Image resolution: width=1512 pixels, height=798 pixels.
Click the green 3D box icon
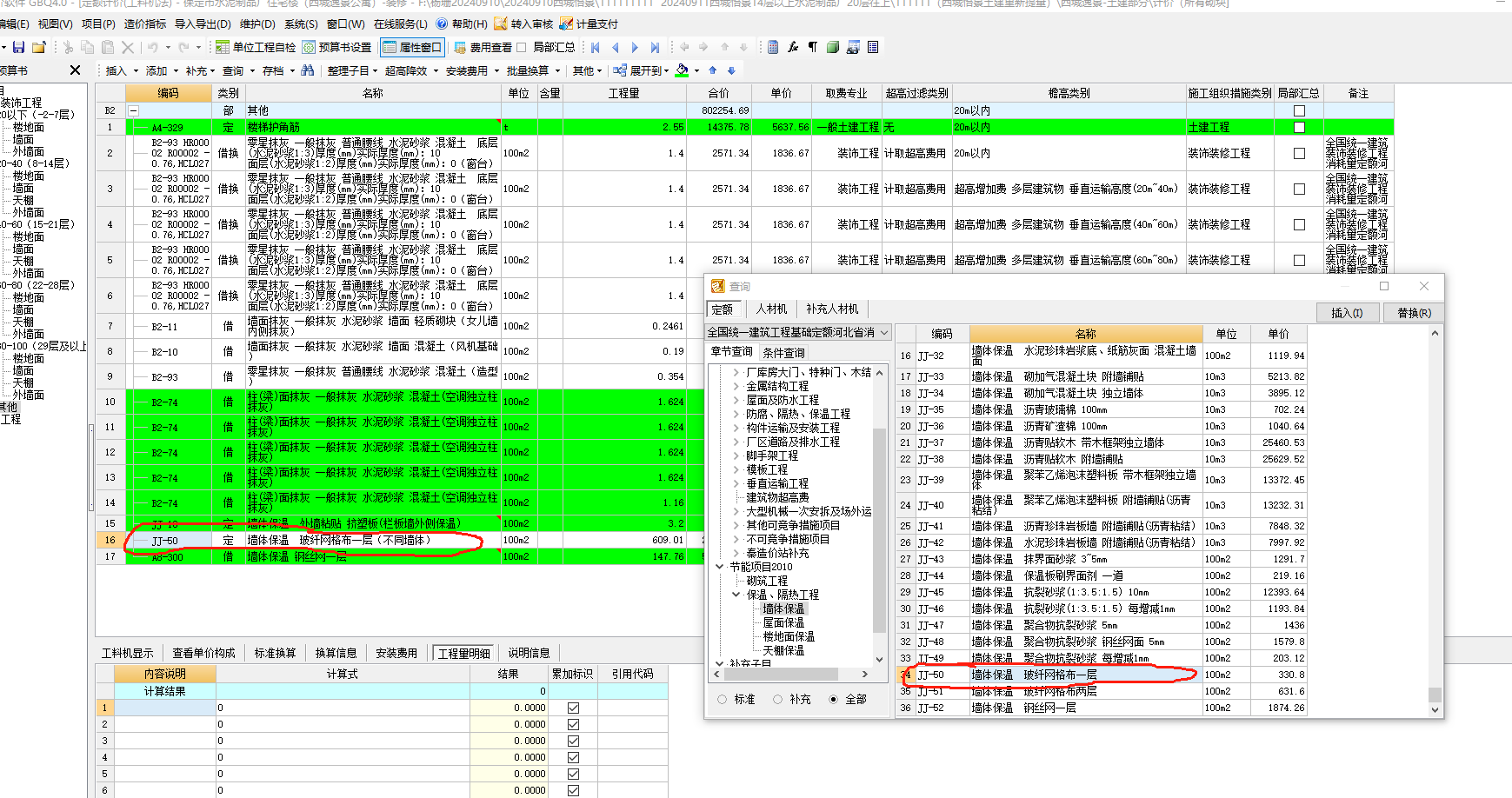[x=833, y=47]
